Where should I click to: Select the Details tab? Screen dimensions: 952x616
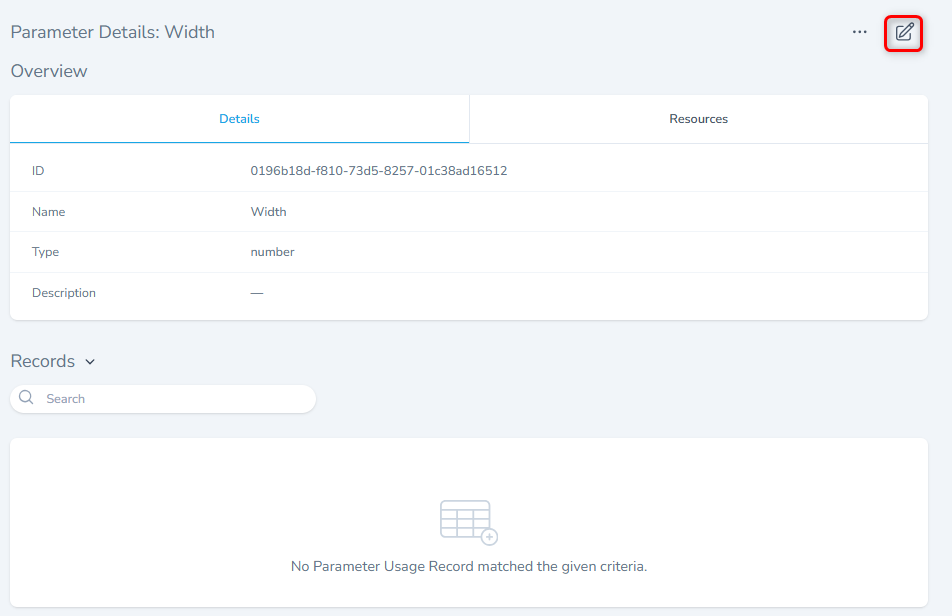point(239,119)
